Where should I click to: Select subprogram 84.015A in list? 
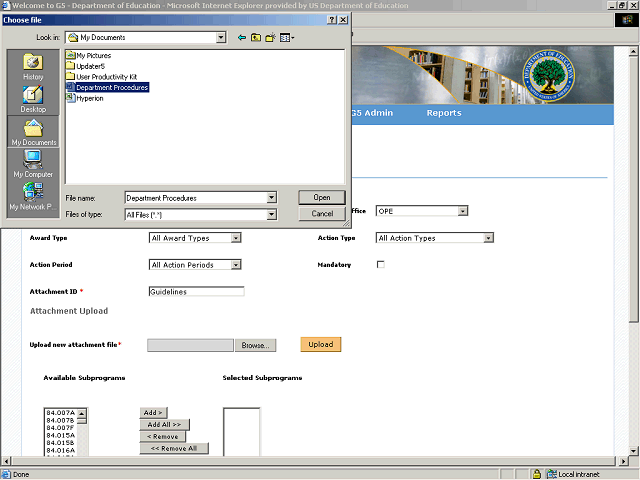(60, 436)
